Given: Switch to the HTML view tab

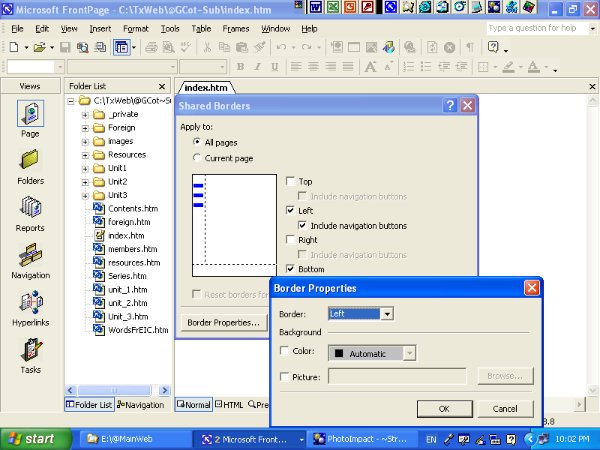Looking at the screenshot, I should click(x=229, y=404).
